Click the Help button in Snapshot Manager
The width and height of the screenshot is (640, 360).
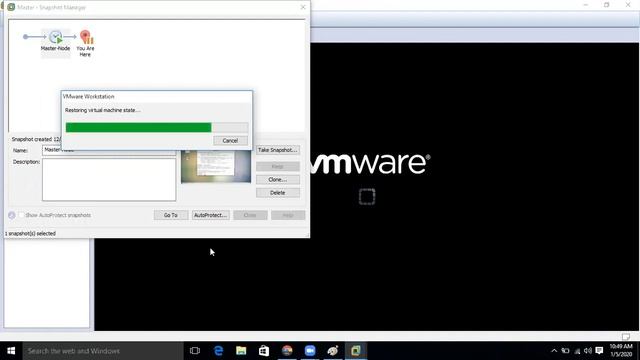click(x=288, y=215)
